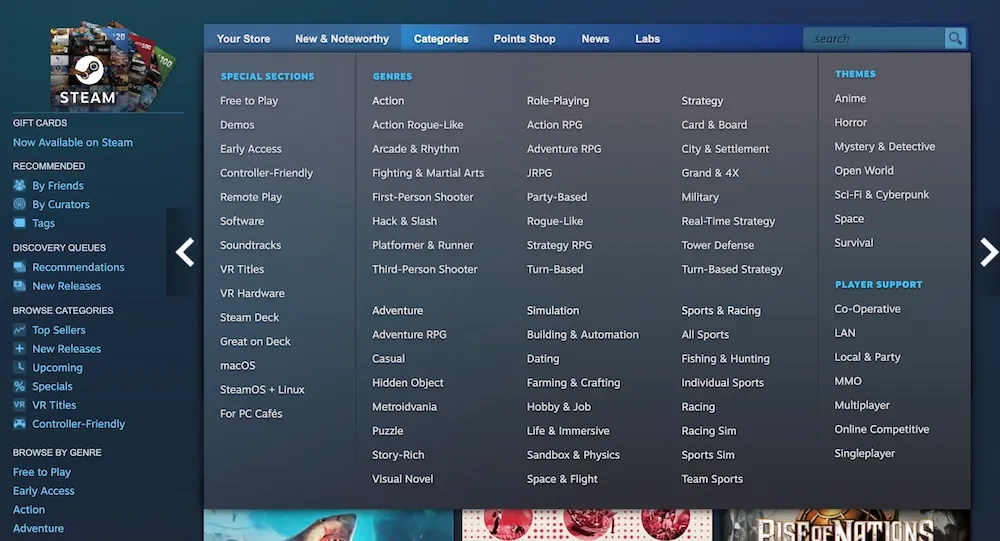Collapse the Categories dropdown tab
This screenshot has height=541, width=1000.
(x=441, y=39)
